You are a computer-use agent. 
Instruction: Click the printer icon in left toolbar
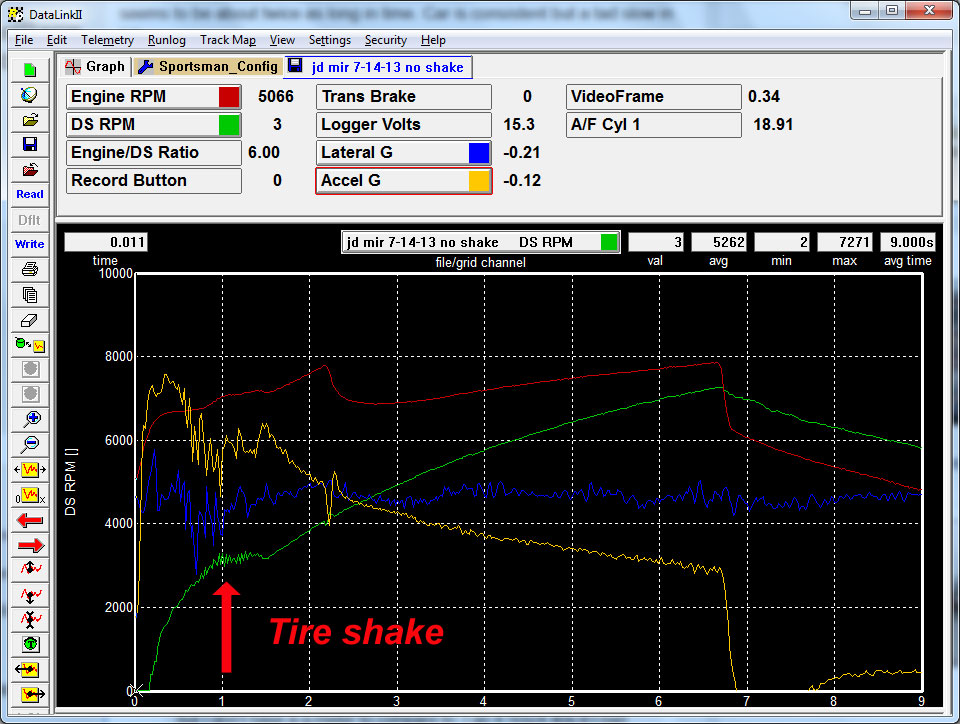[x=30, y=269]
